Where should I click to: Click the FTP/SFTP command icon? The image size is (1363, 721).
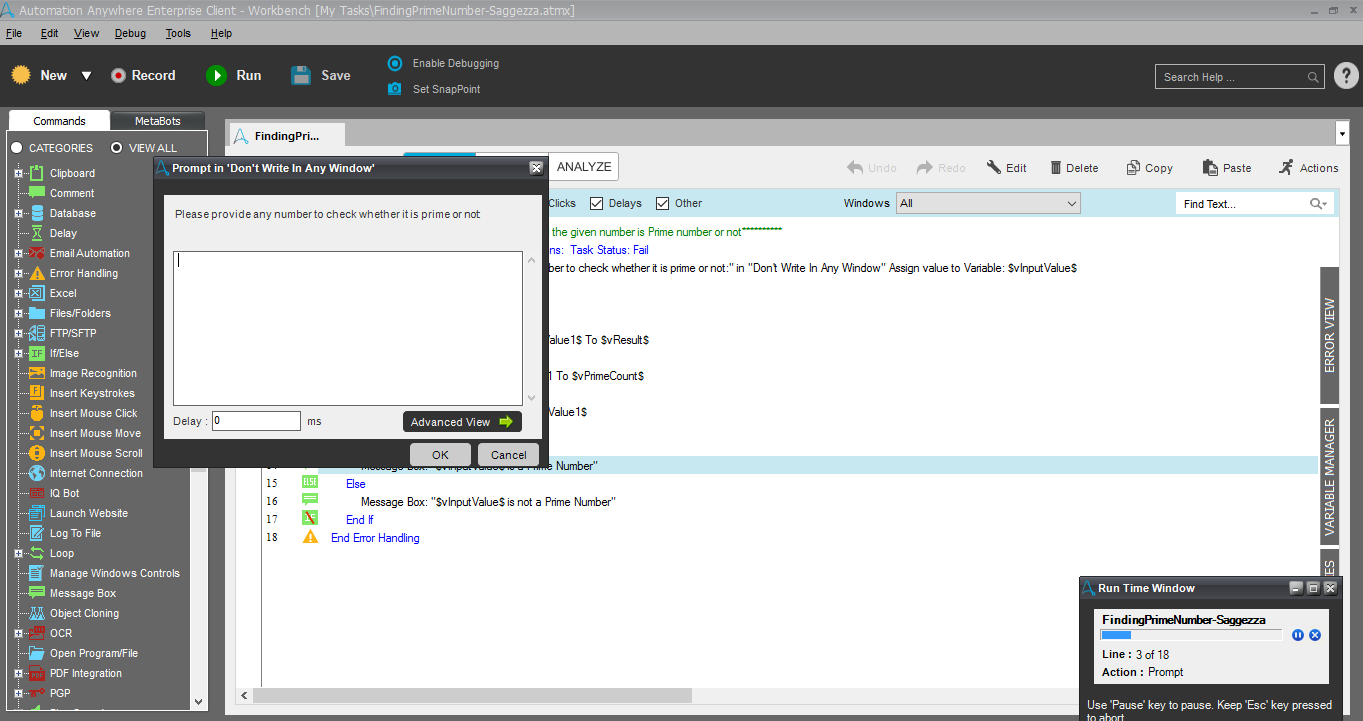tap(35, 333)
